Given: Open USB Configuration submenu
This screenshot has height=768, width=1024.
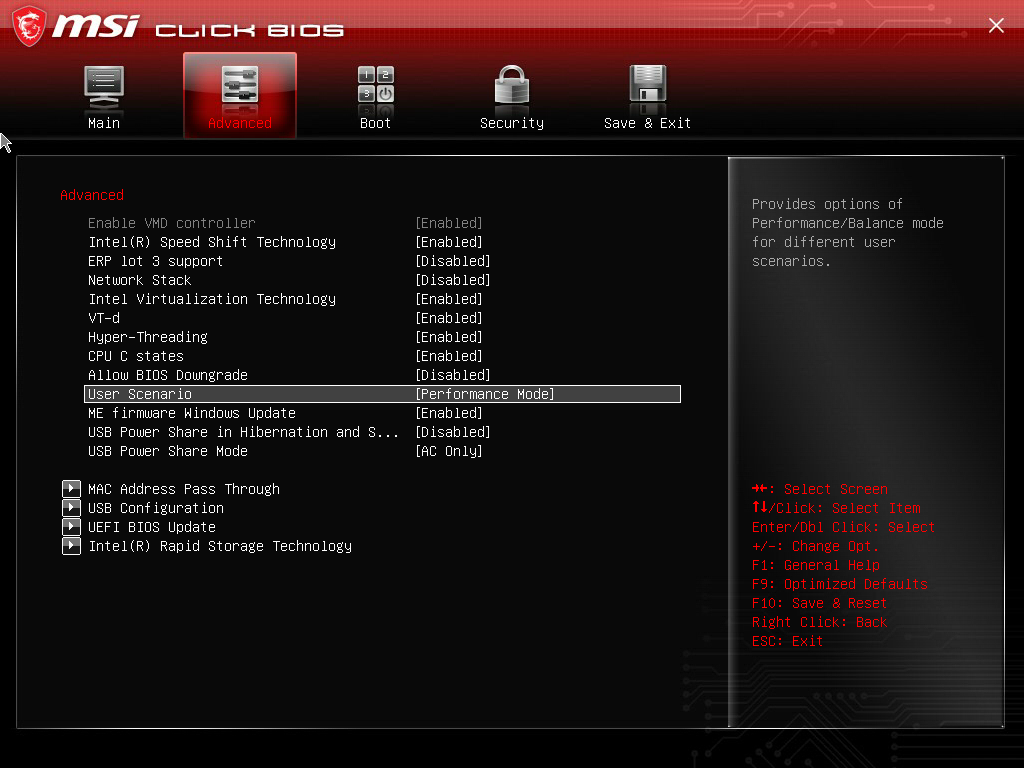Looking at the screenshot, I should coord(155,508).
